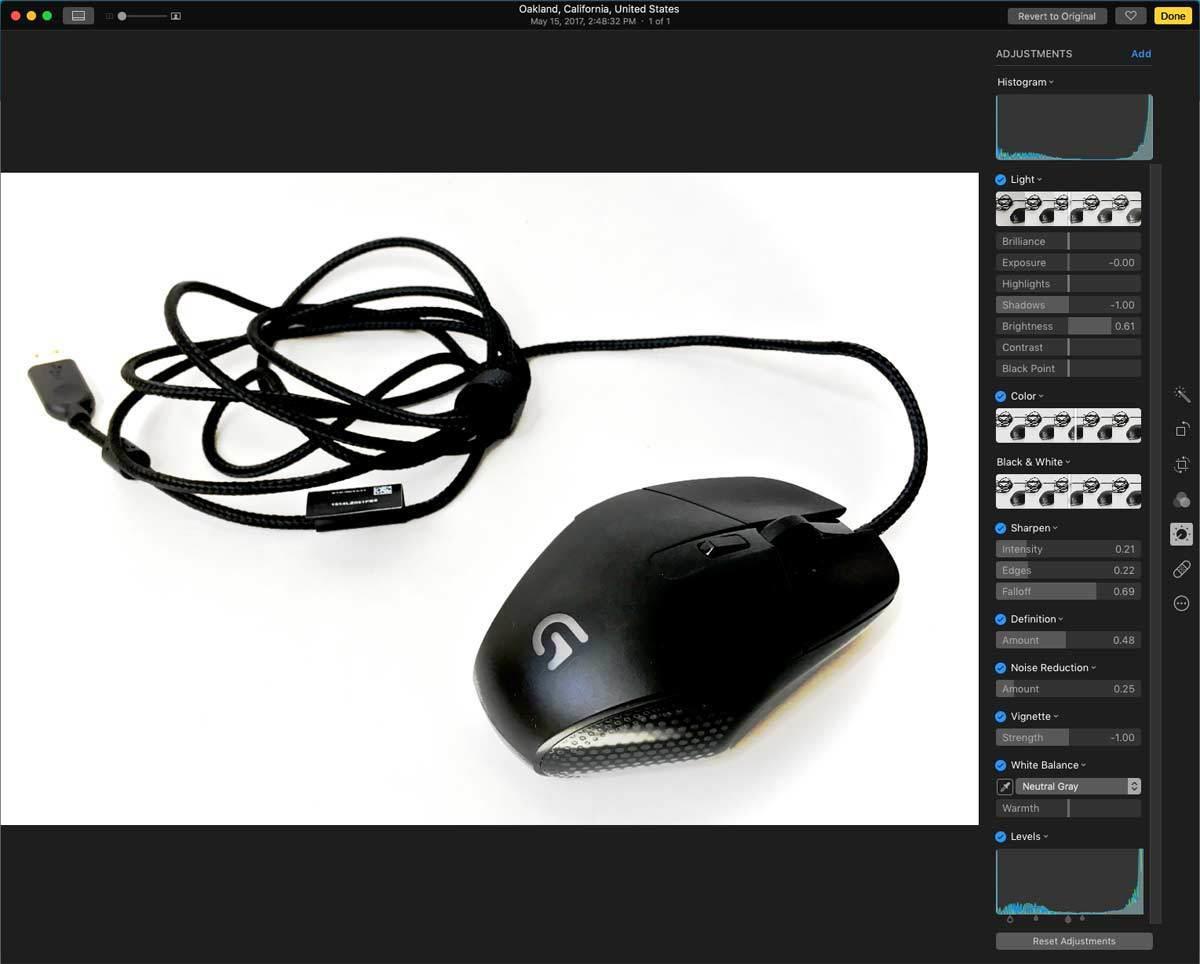Click the Exposure slider

pos(1068,262)
